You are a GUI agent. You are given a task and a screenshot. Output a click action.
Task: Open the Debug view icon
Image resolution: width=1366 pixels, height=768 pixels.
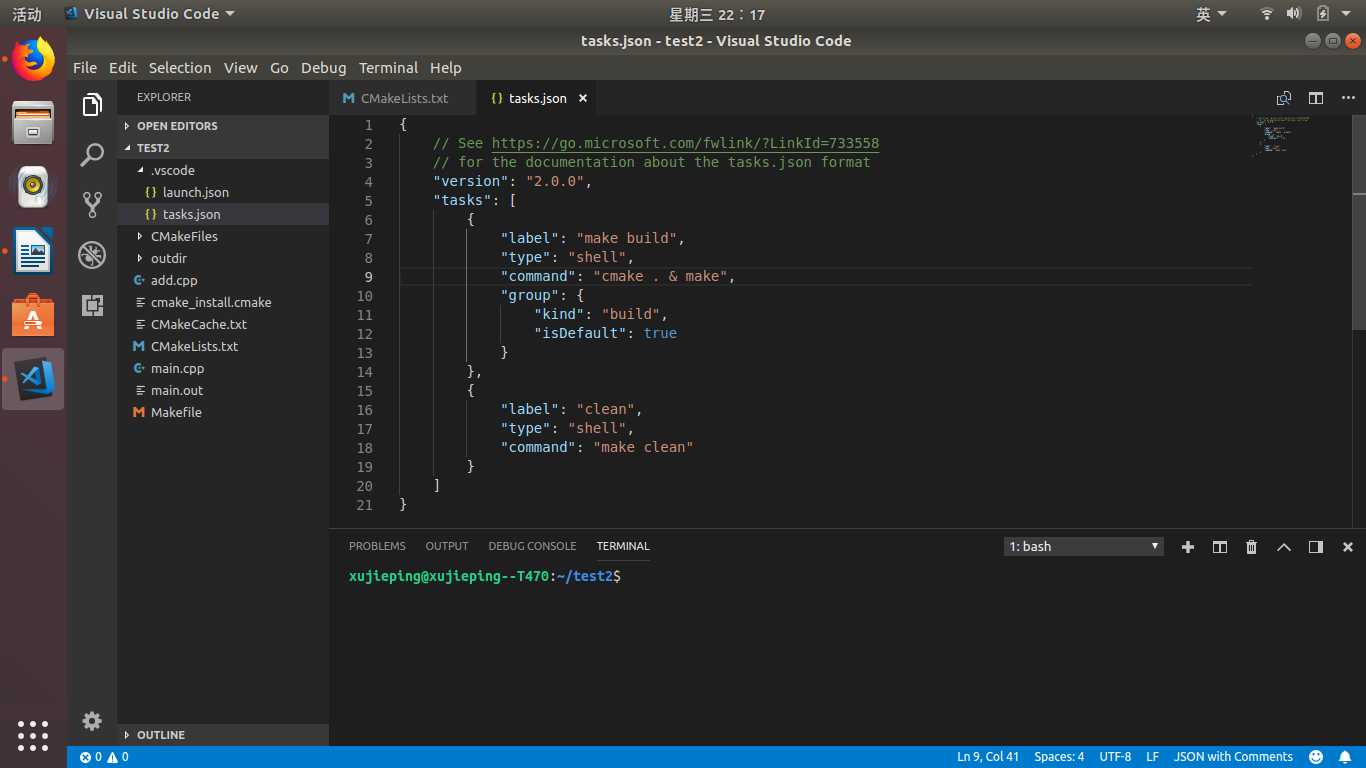tap(92, 255)
